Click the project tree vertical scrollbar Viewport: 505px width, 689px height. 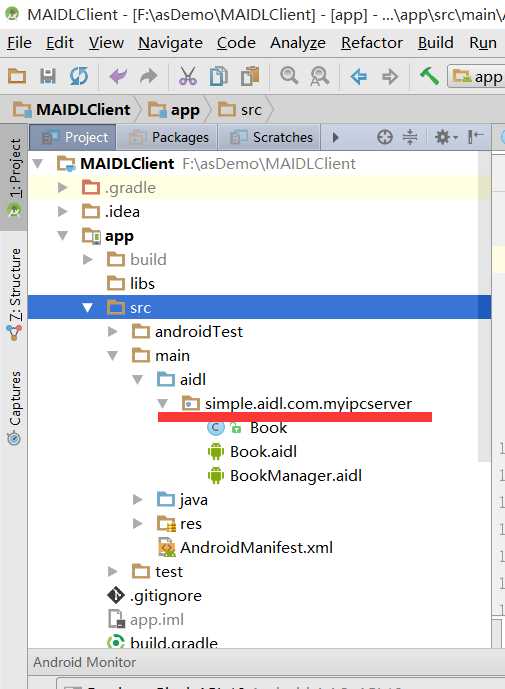pos(484,308)
